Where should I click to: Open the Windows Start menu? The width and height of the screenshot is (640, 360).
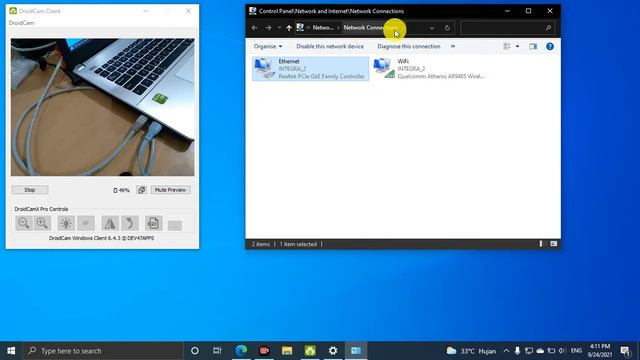click(x=11, y=351)
